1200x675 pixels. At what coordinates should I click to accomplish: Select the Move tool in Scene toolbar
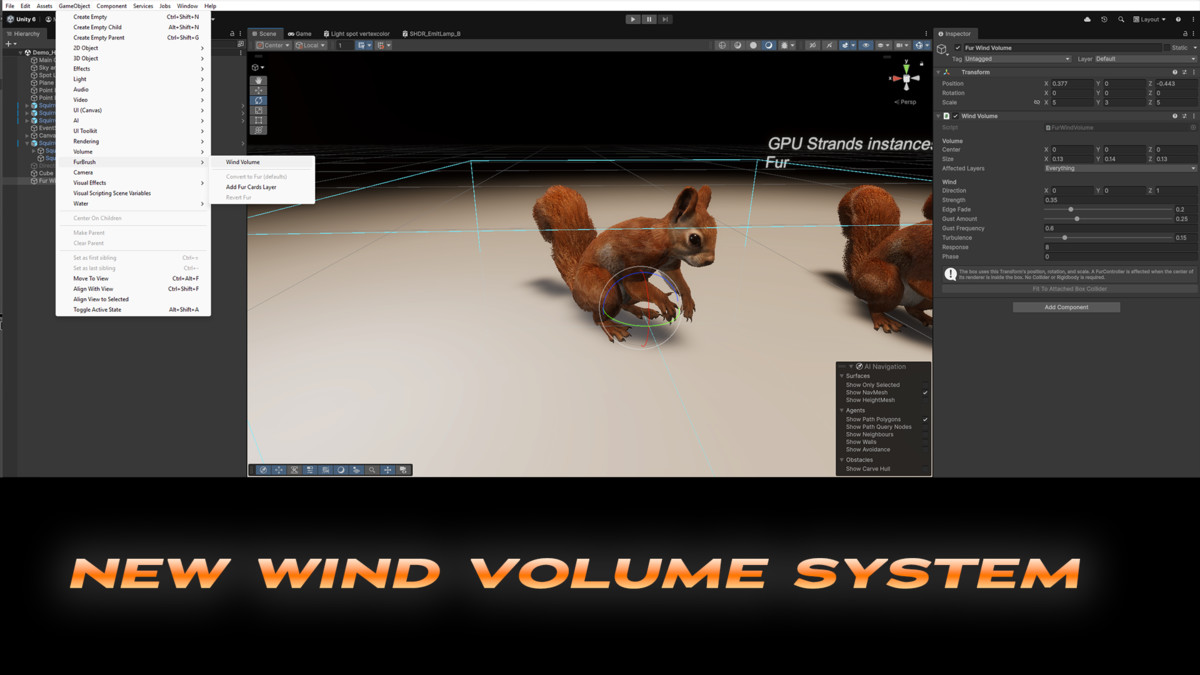tap(259, 91)
